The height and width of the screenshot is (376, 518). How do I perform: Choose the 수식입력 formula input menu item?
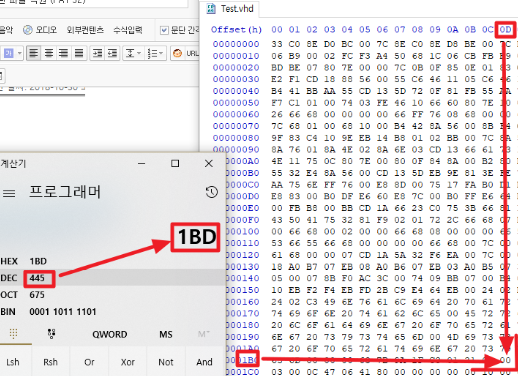(128, 30)
